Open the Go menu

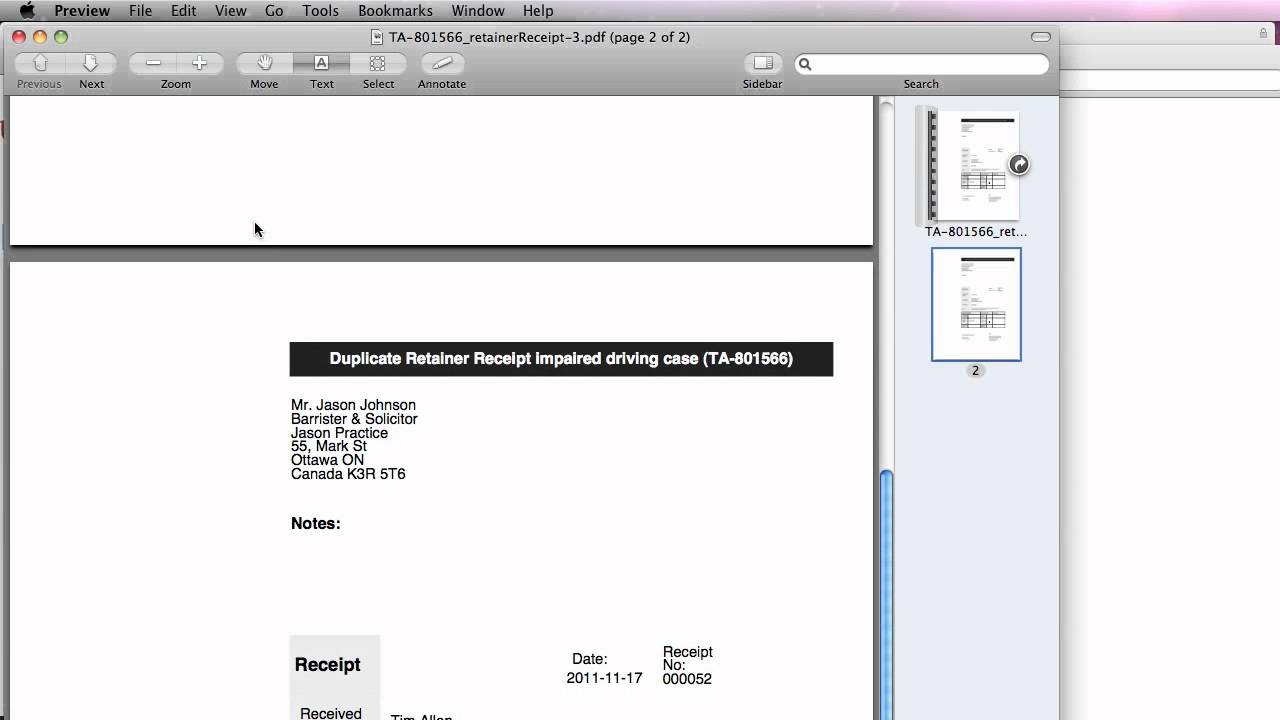(274, 11)
